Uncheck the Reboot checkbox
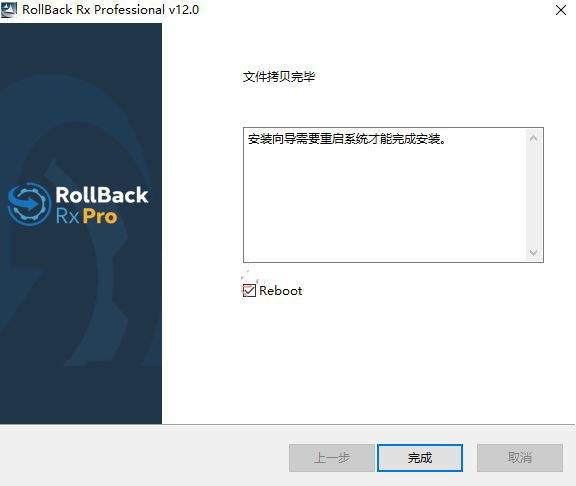Image resolution: width=576 pixels, height=486 pixels. pyautogui.click(x=249, y=291)
